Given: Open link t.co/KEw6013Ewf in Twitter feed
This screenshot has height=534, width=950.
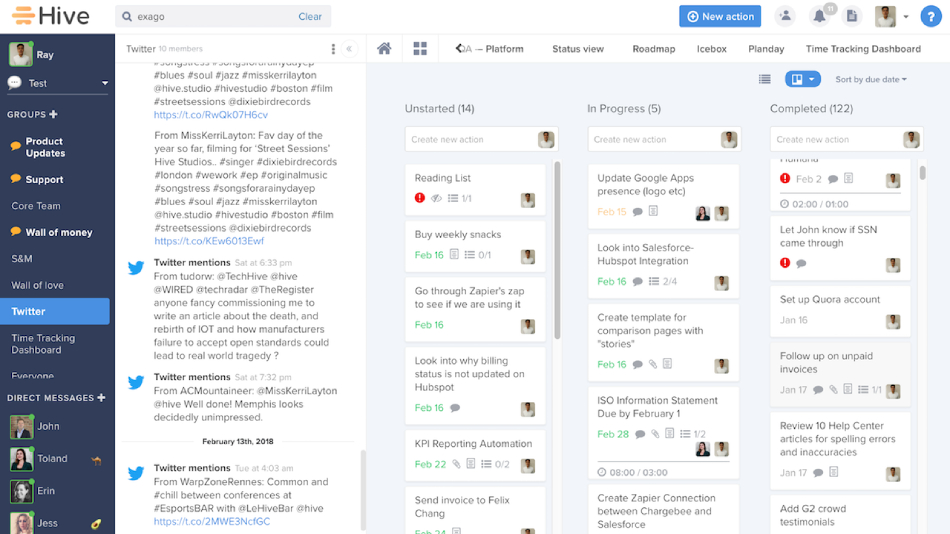Looking at the screenshot, I should point(209,241).
